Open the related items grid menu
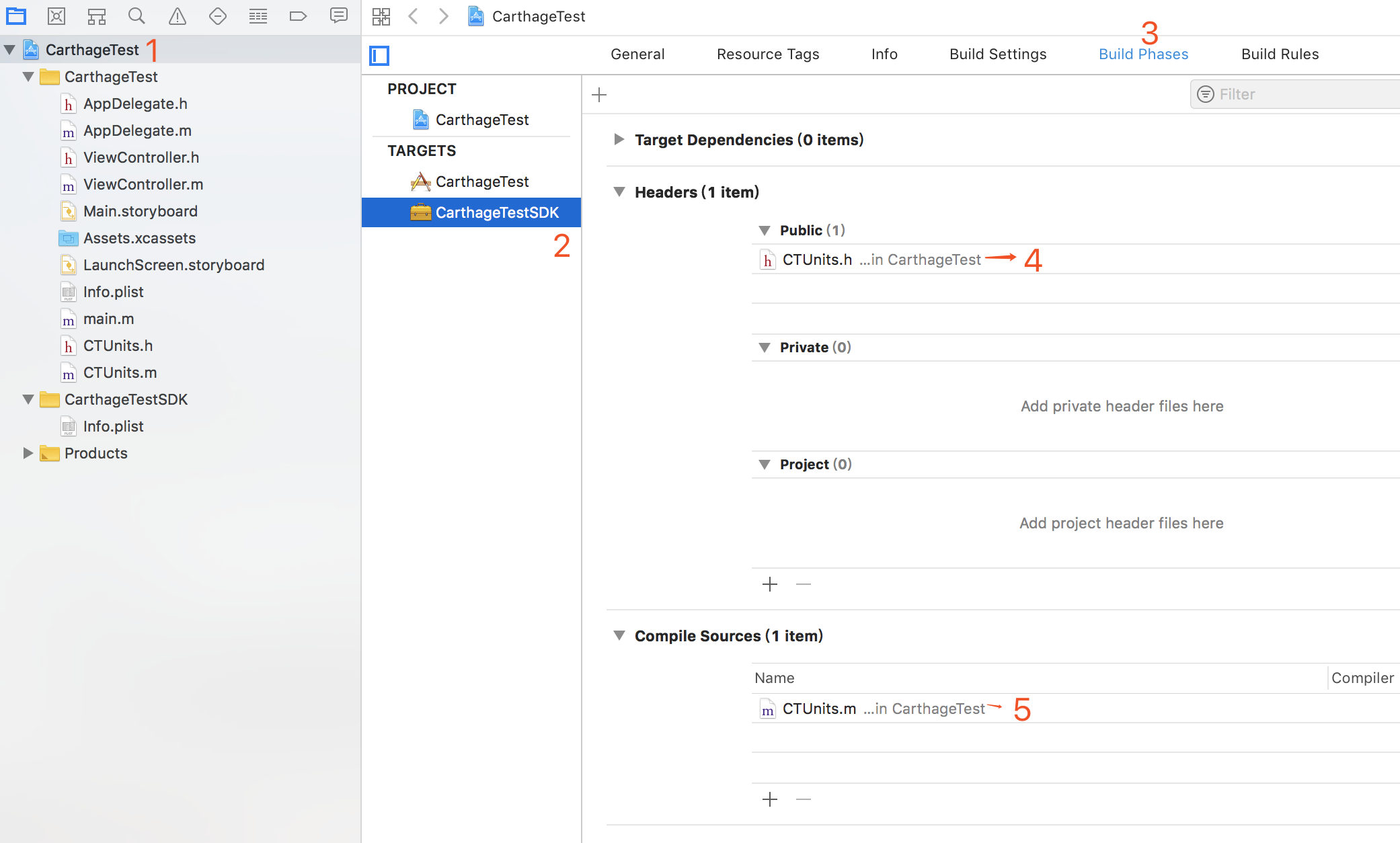Screen dimensions: 1400x843 click(381, 16)
